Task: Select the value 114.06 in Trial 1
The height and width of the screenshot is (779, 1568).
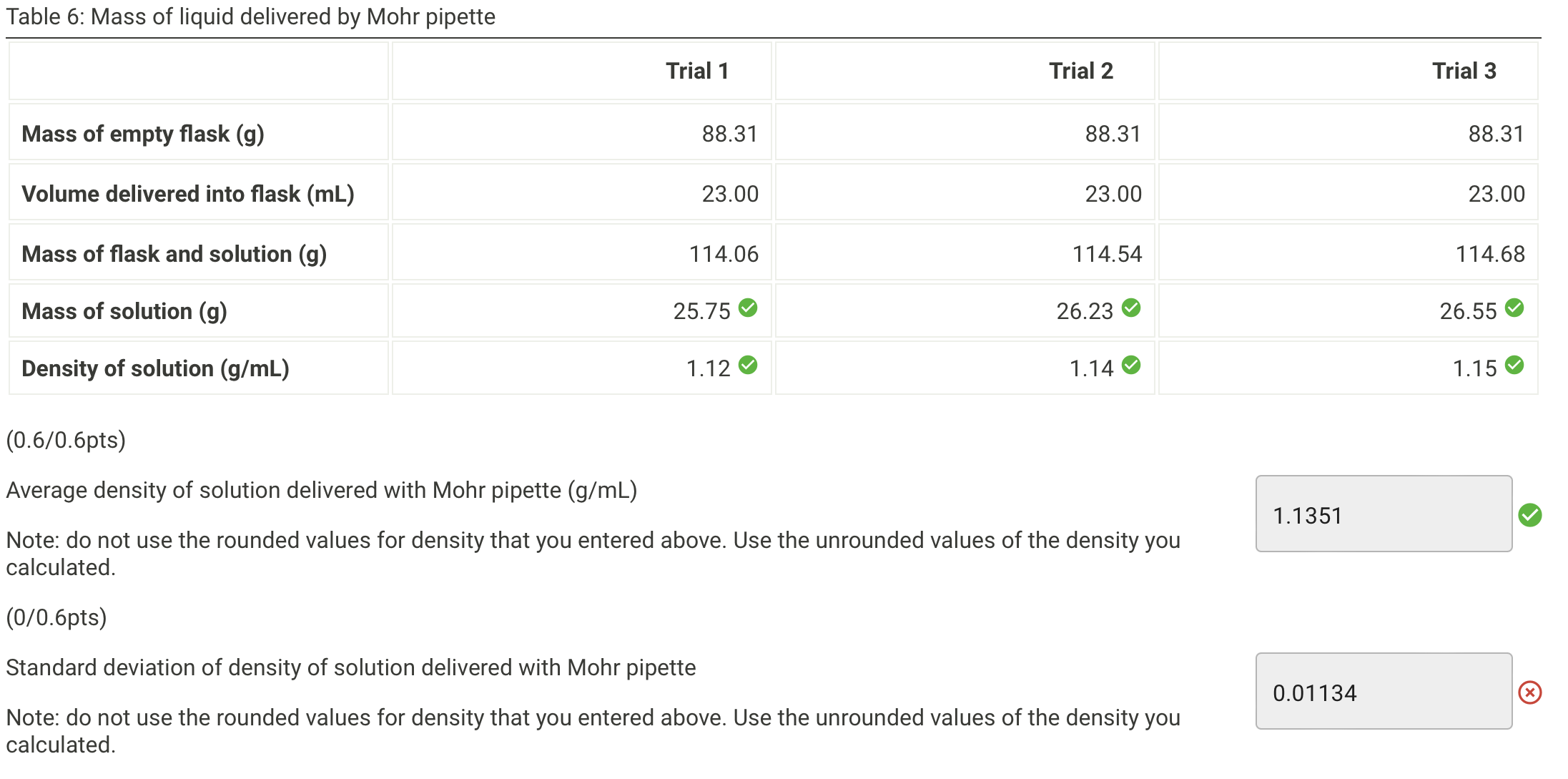Action: point(724,253)
